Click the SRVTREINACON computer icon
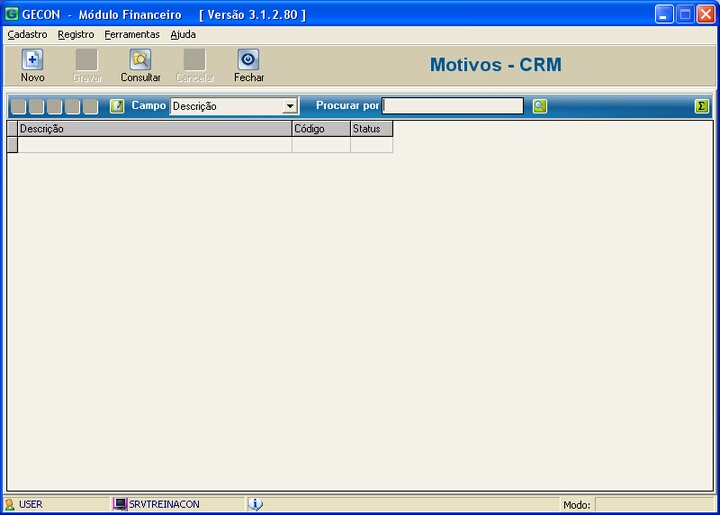Viewport: 720px width, 515px height. pos(120,504)
